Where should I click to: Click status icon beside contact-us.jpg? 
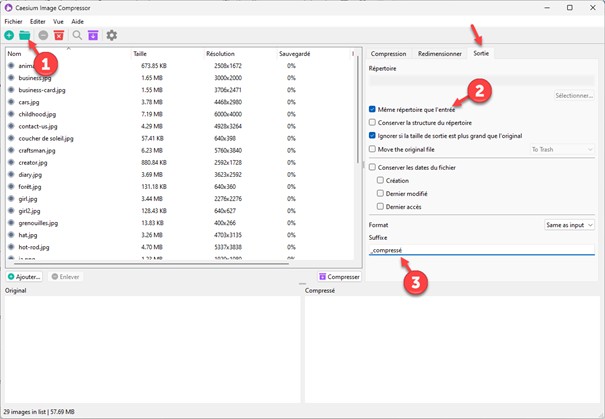coord(11,126)
